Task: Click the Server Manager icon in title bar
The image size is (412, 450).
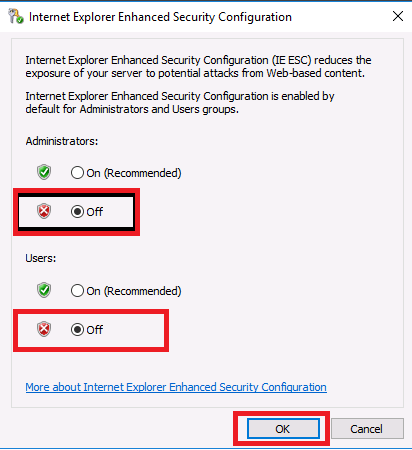Action: [16, 16]
